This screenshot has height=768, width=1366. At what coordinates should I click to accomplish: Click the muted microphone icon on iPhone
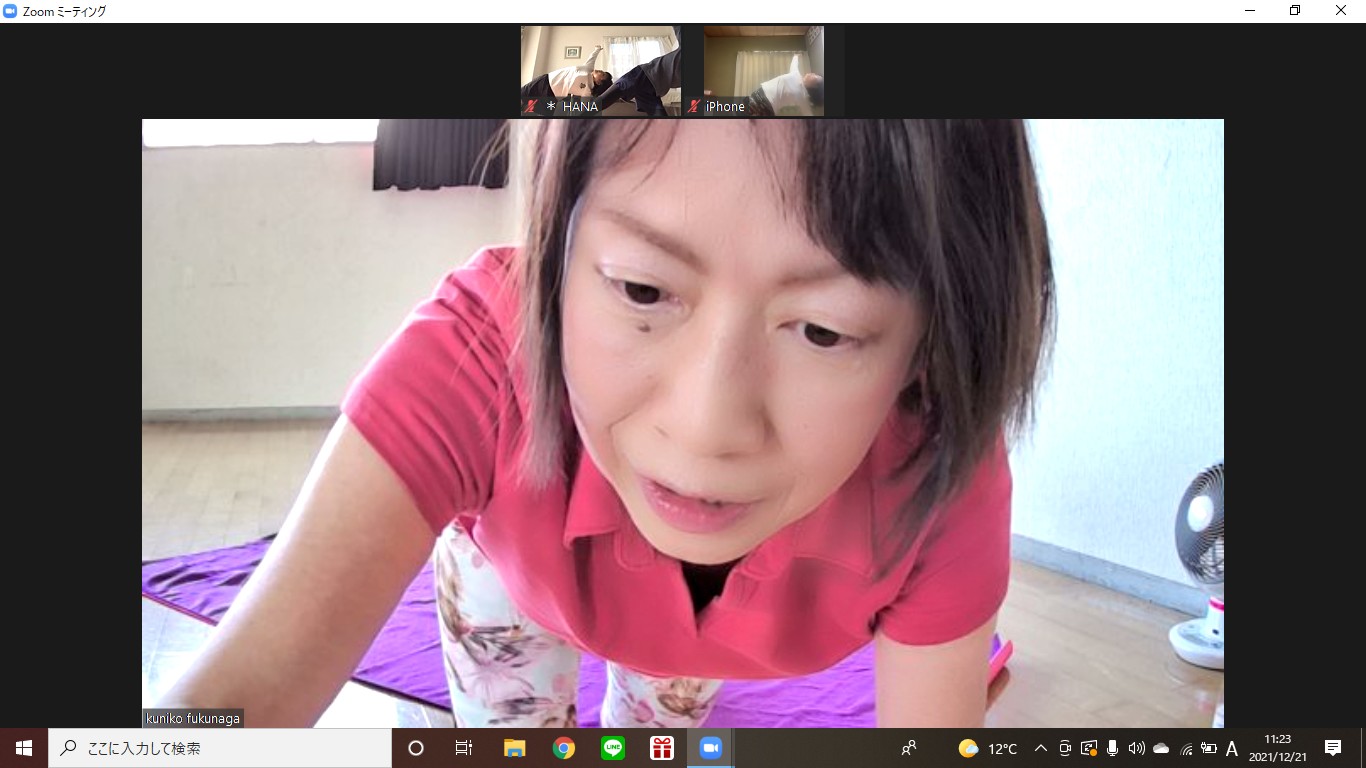pyautogui.click(x=693, y=106)
